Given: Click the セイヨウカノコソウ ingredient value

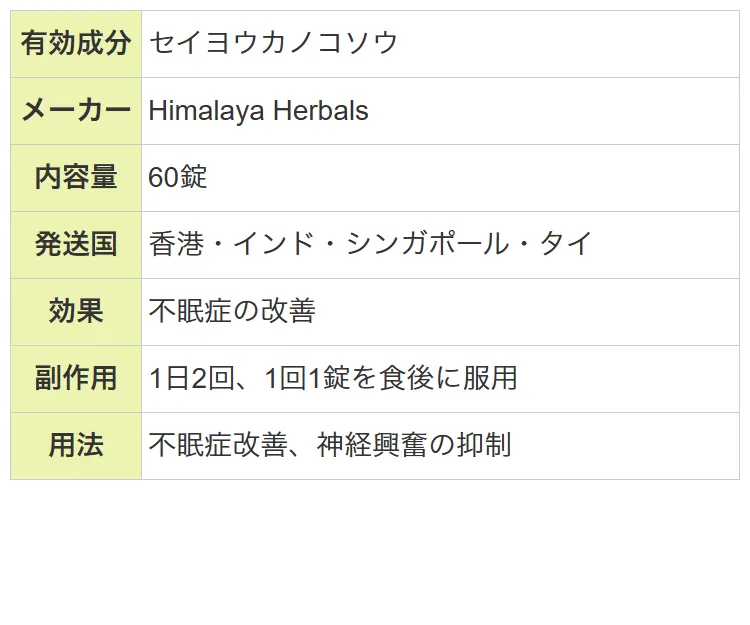Looking at the screenshot, I should point(273,43).
